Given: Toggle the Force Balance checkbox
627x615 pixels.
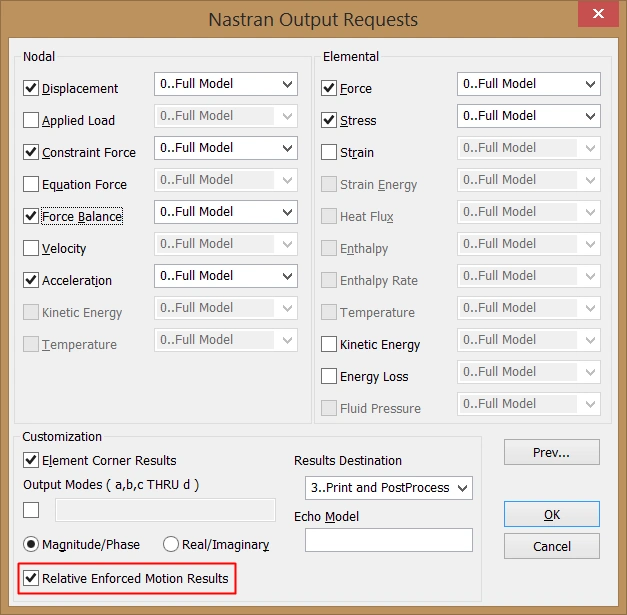Looking at the screenshot, I should coord(31,216).
